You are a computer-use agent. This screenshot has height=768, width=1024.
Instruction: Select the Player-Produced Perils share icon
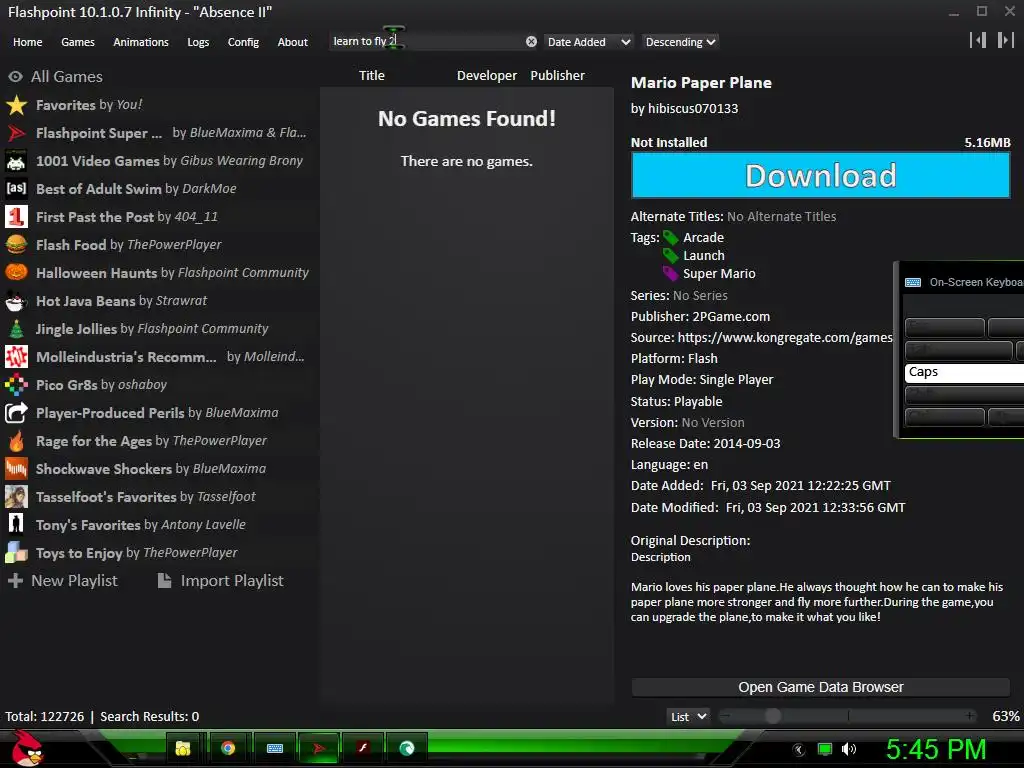click(x=16, y=413)
